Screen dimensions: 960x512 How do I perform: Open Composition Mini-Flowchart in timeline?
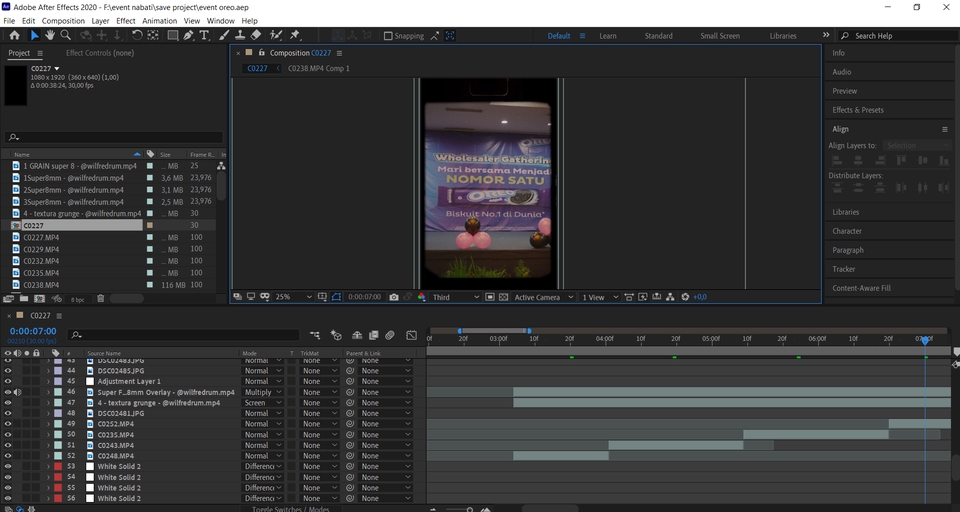coord(315,335)
